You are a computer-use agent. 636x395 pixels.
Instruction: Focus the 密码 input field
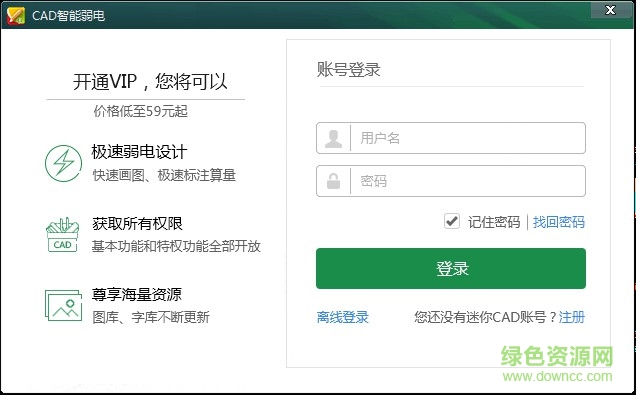pos(451,181)
